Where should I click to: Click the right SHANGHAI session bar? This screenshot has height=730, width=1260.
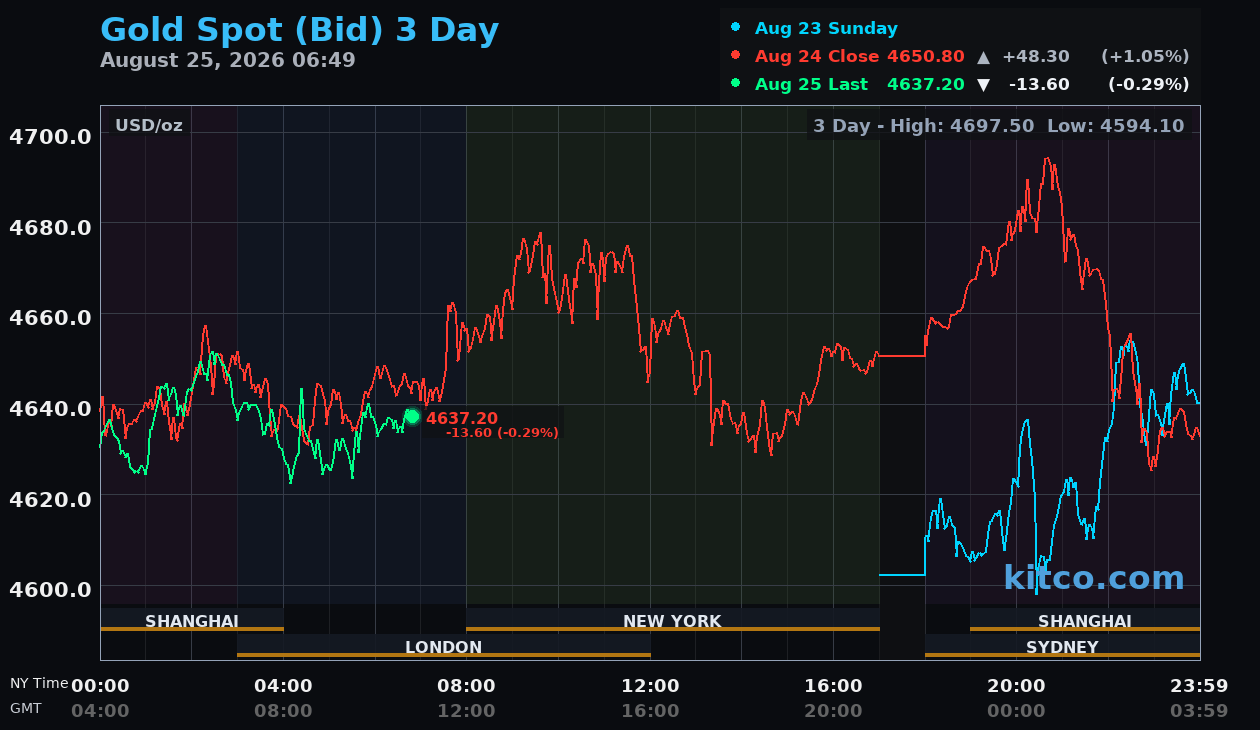click(x=1085, y=620)
